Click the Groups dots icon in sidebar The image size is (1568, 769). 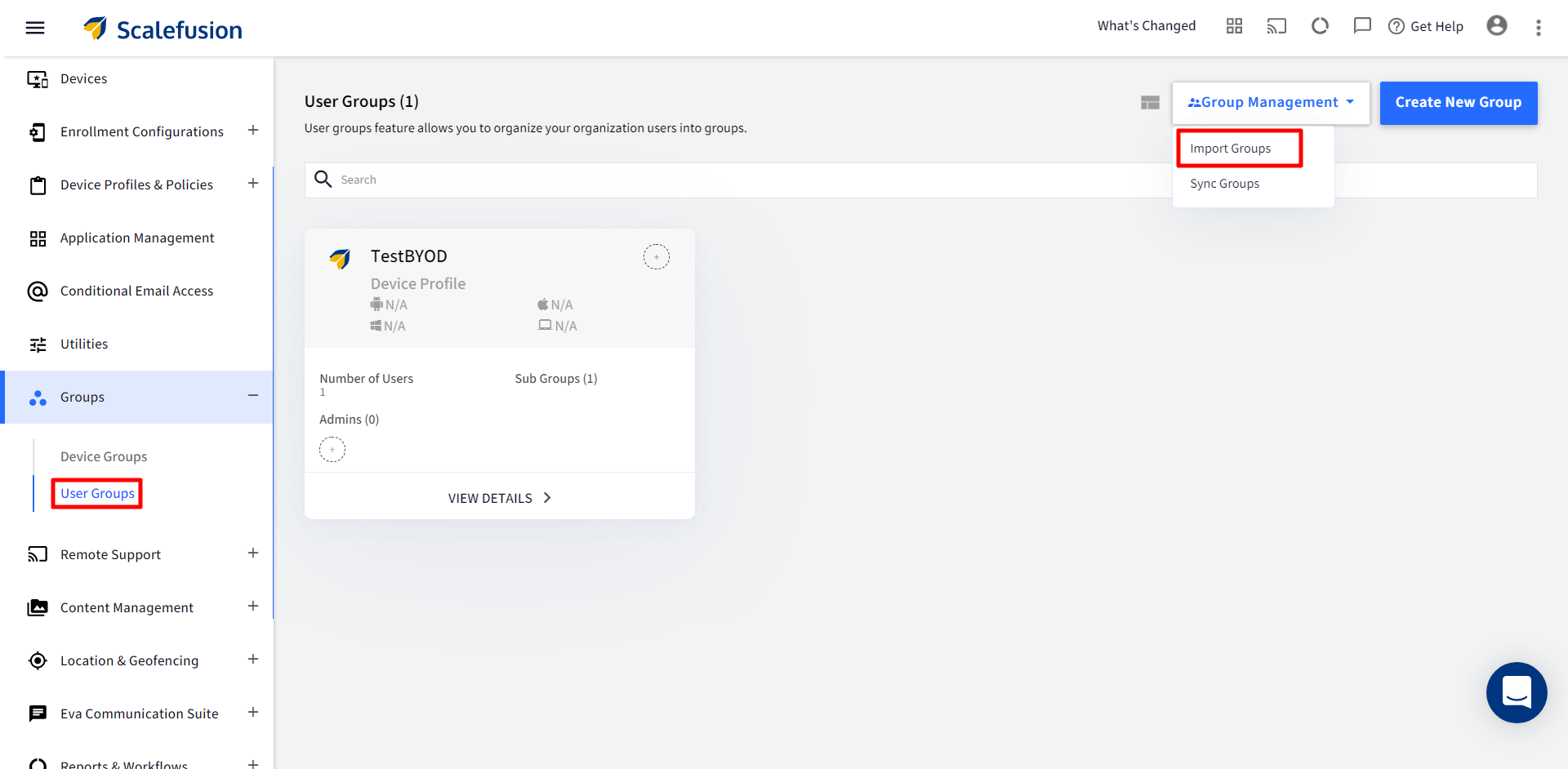pyautogui.click(x=38, y=398)
